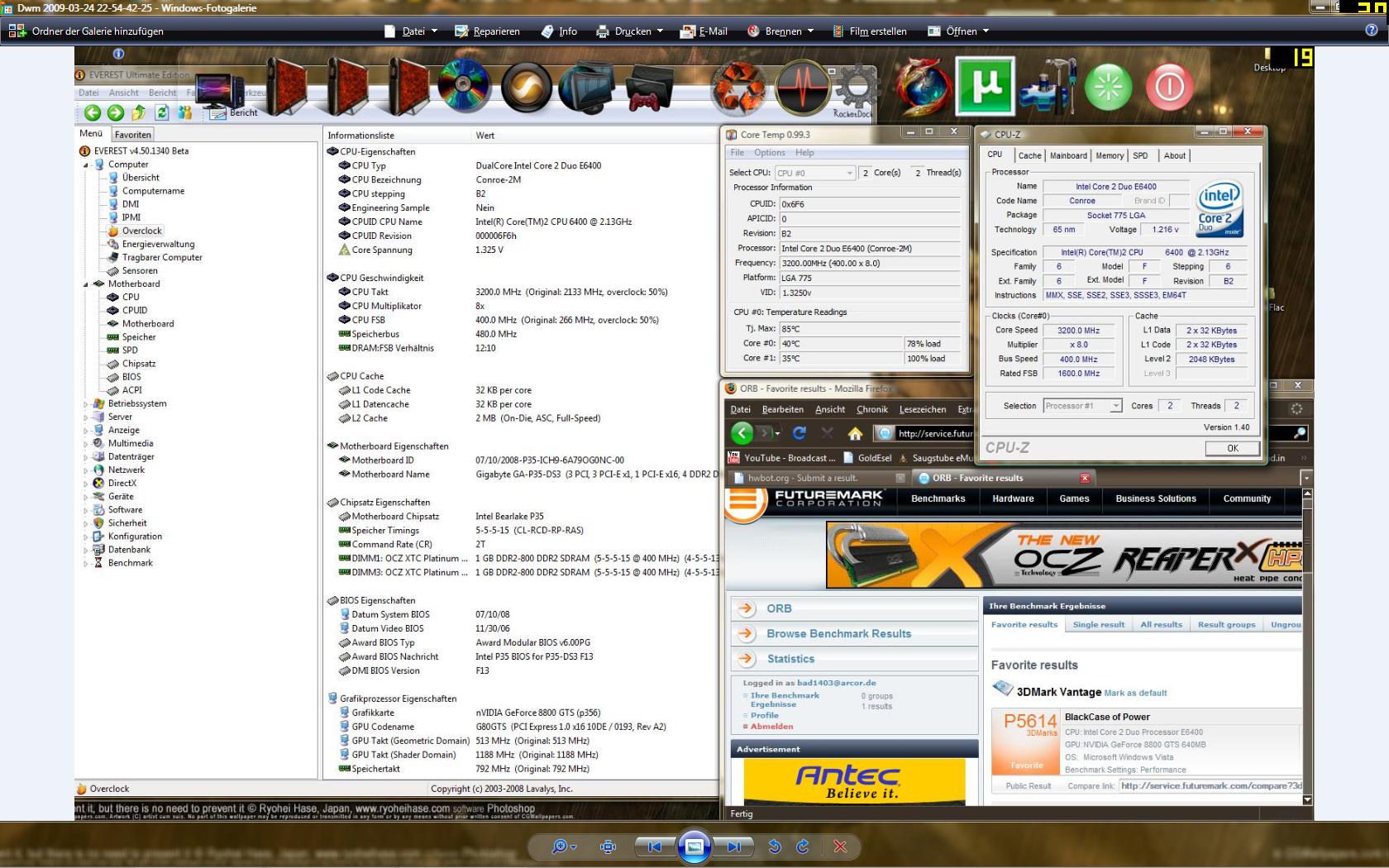Click the red game controller dock icon
Screen dimensions: 1389x868
tap(650, 88)
